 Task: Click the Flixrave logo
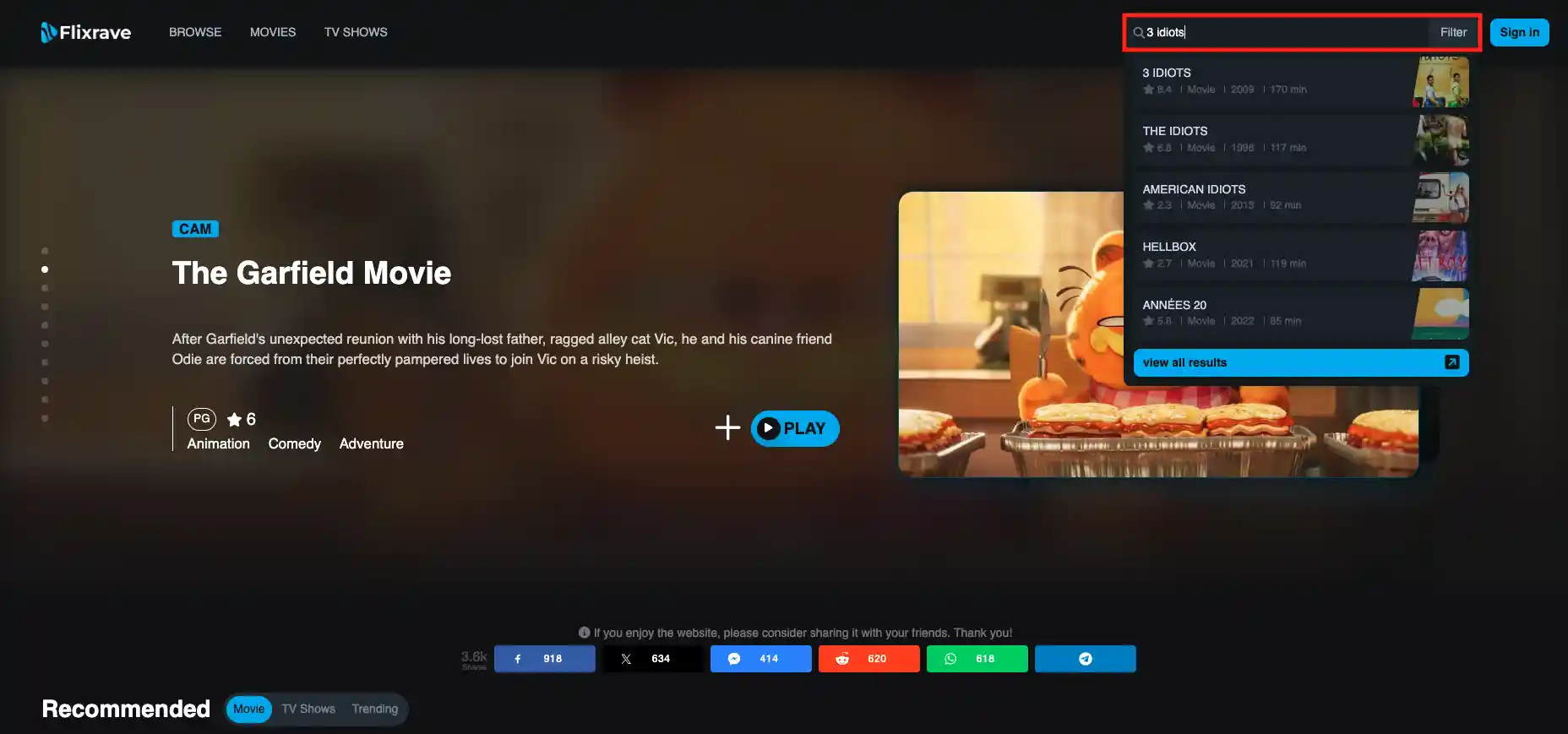click(86, 32)
